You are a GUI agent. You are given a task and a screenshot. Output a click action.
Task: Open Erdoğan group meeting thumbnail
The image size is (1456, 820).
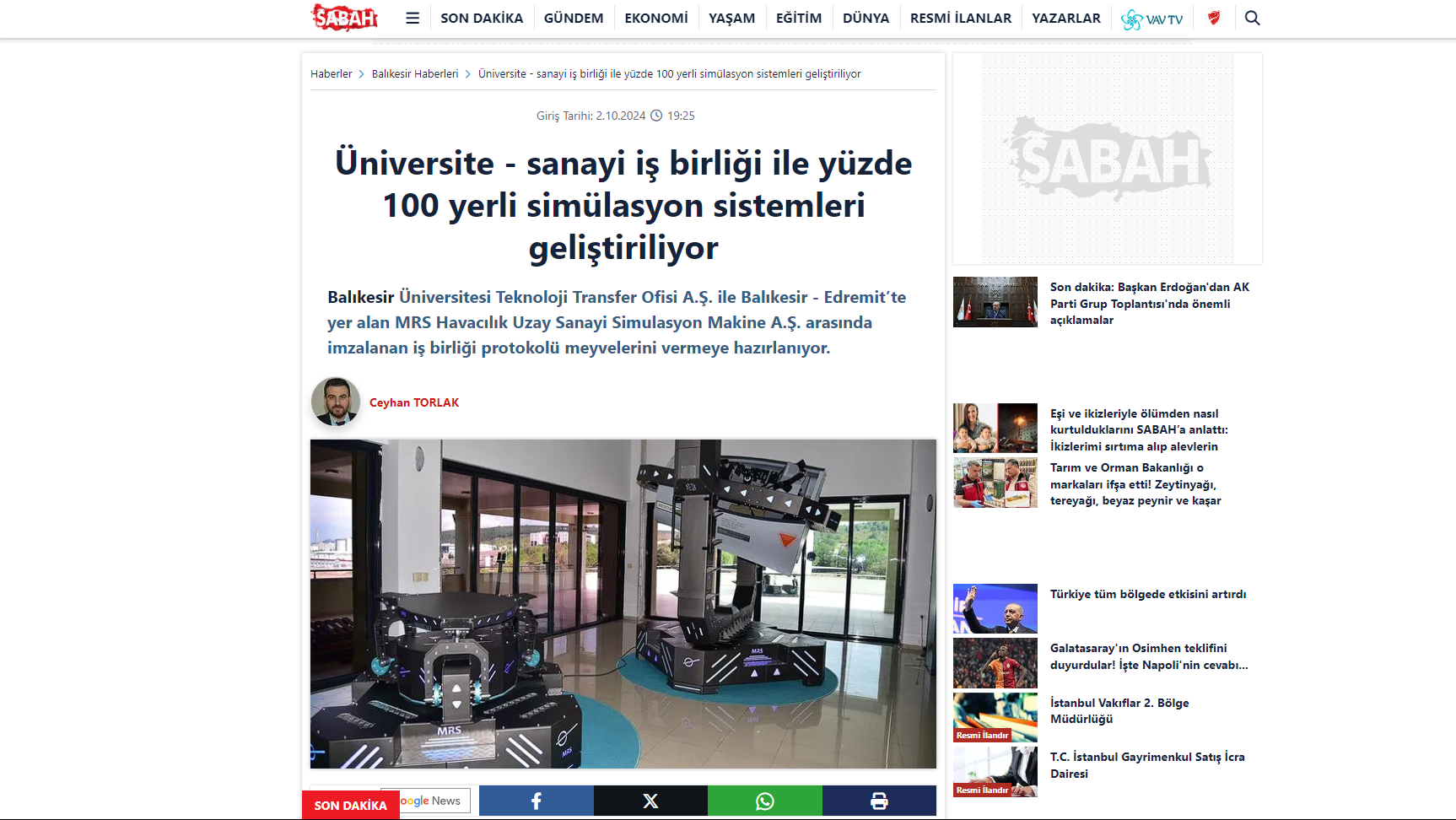click(x=995, y=302)
